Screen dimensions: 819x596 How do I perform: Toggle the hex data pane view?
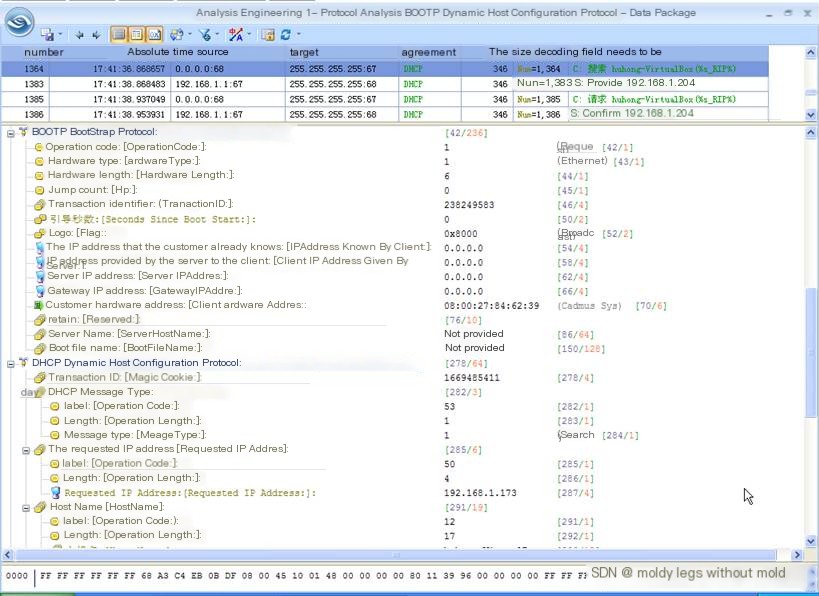point(155,34)
